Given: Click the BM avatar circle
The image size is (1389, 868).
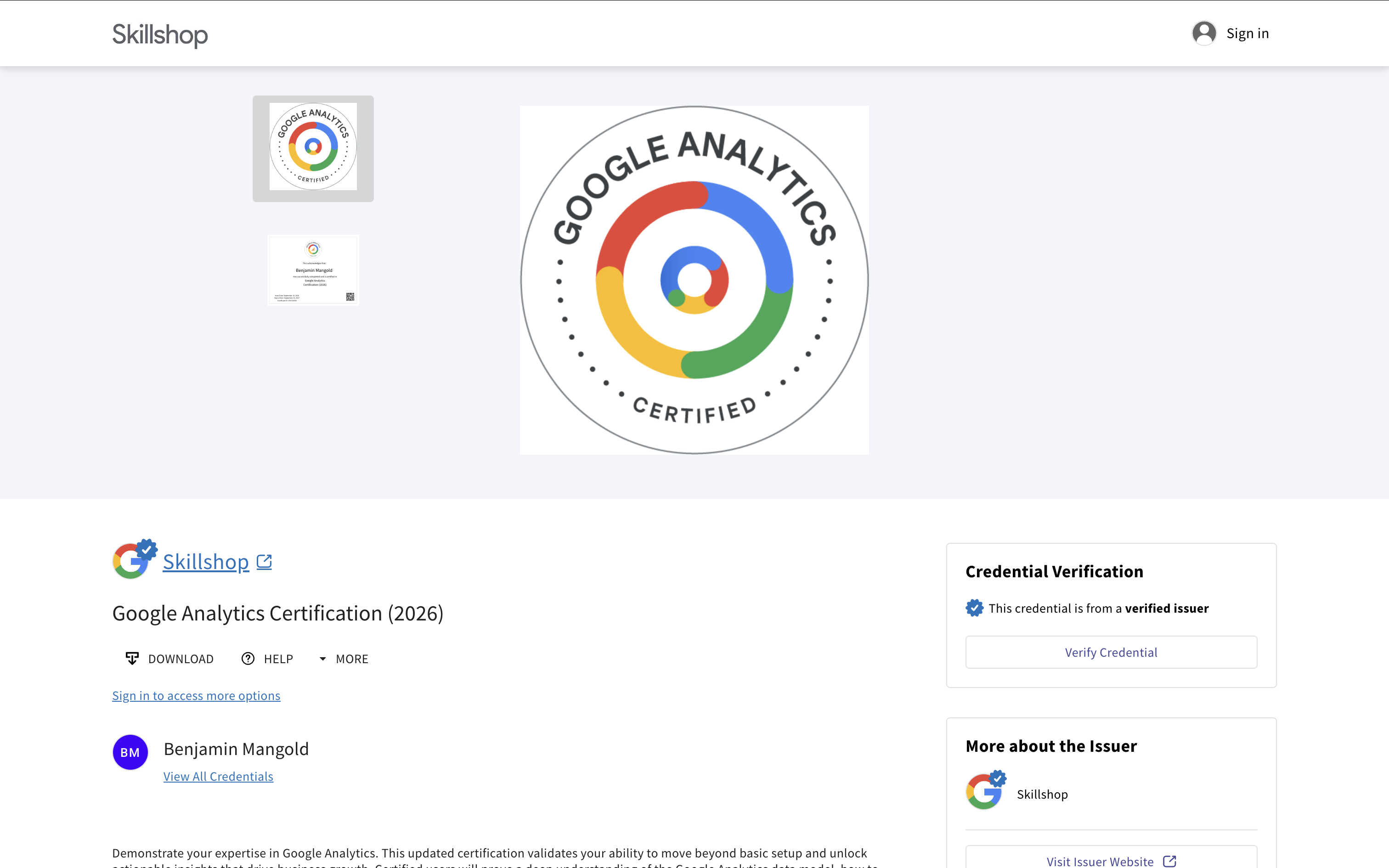Looking at the screenshot, I should [x=130, y=752].
